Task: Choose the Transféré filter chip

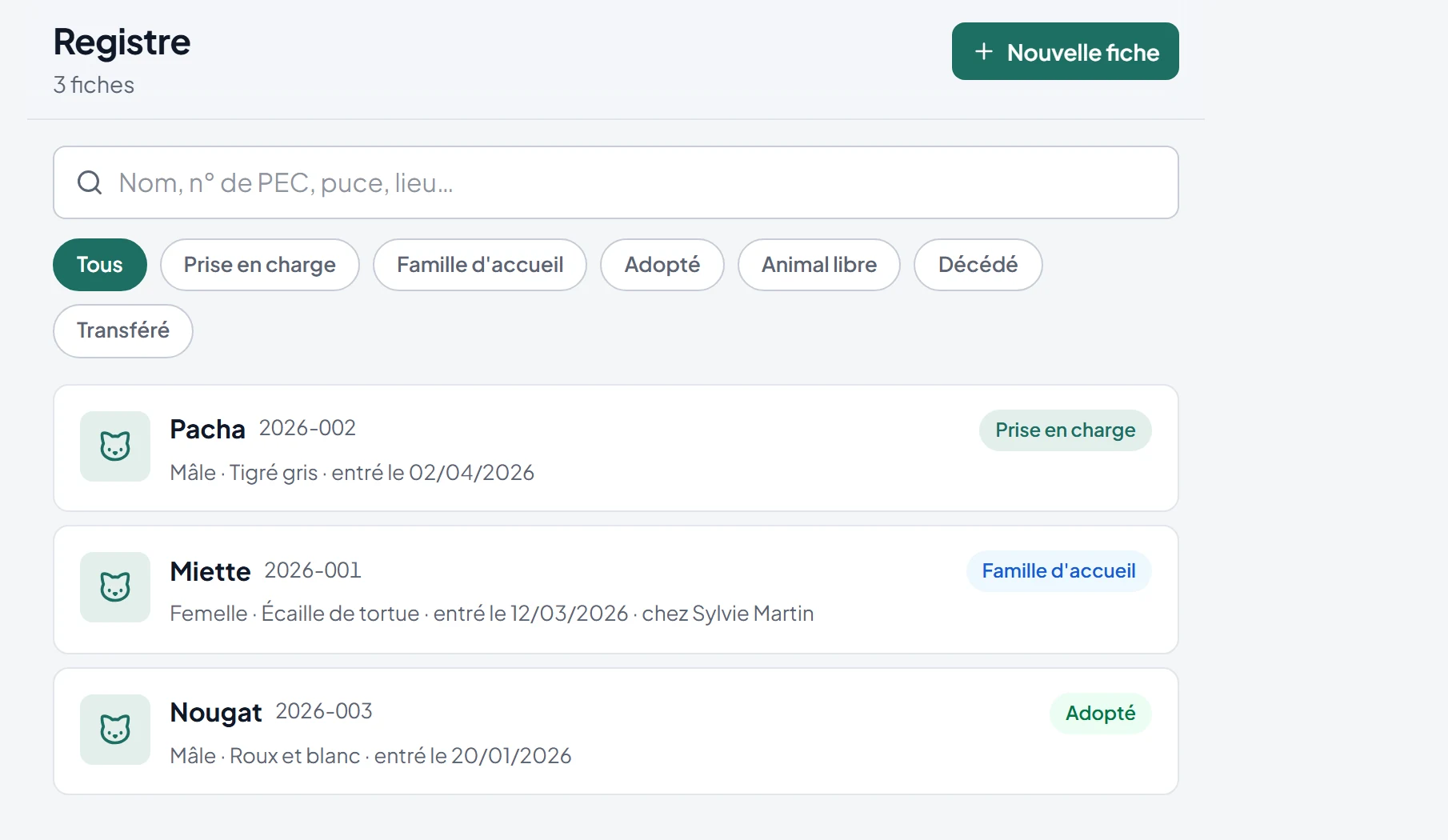Action: (x=123, y=330)
